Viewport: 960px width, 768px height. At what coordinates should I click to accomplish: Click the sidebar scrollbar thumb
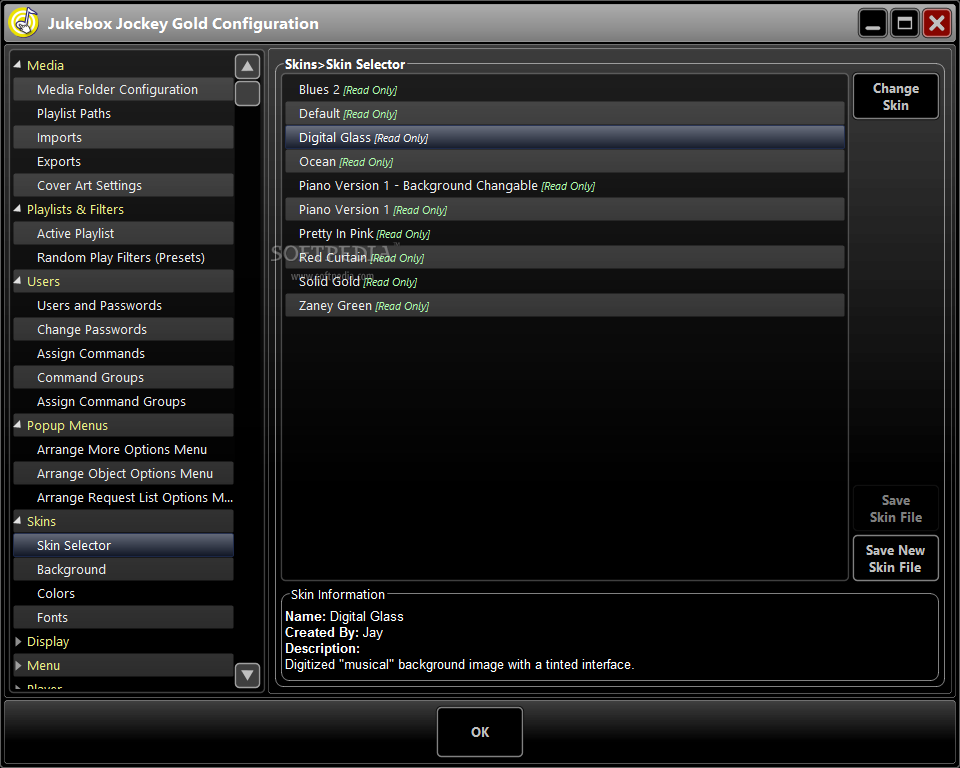(247, 94)
